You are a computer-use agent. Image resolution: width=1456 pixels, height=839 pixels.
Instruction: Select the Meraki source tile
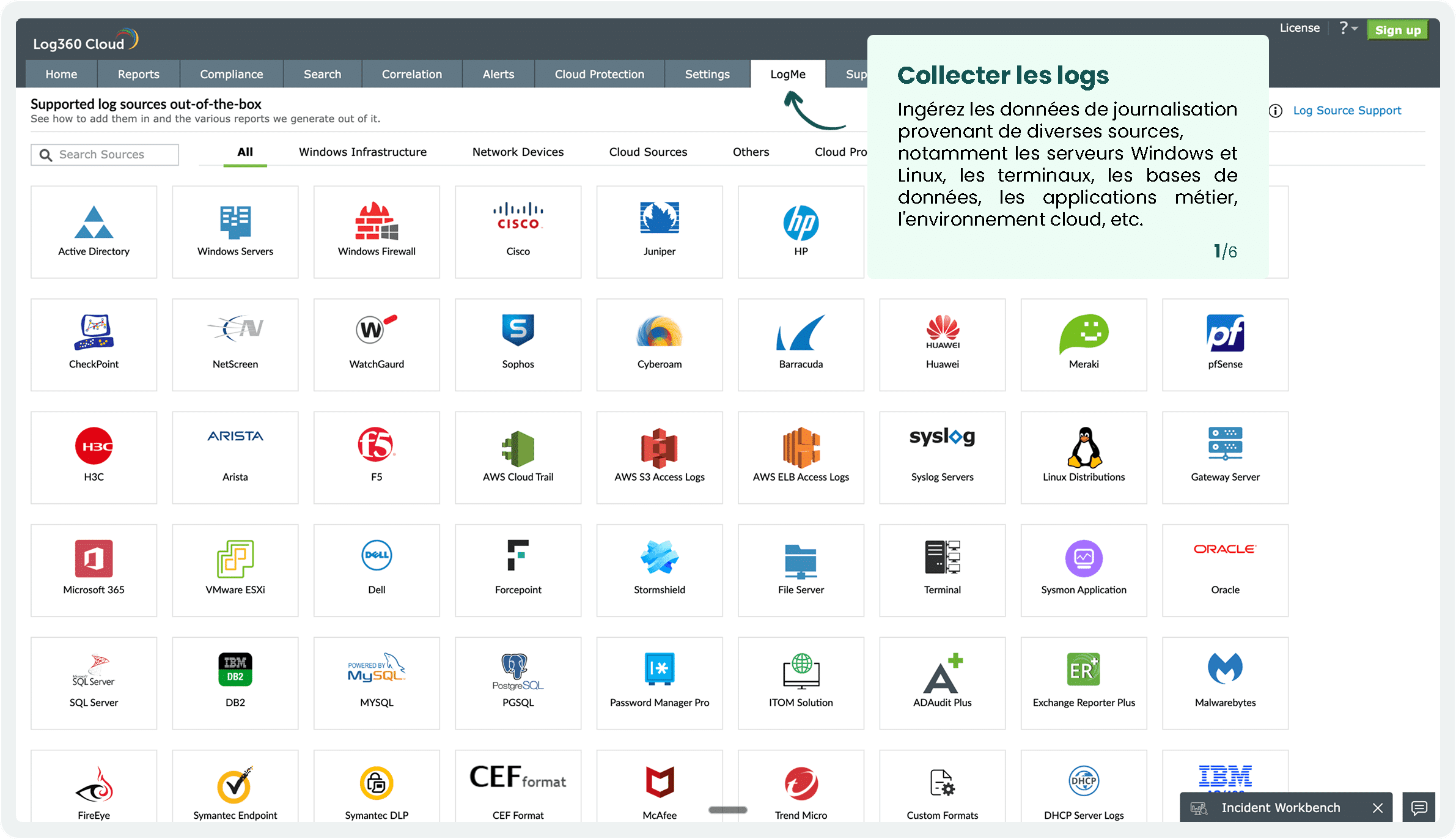coord(1084,345)
